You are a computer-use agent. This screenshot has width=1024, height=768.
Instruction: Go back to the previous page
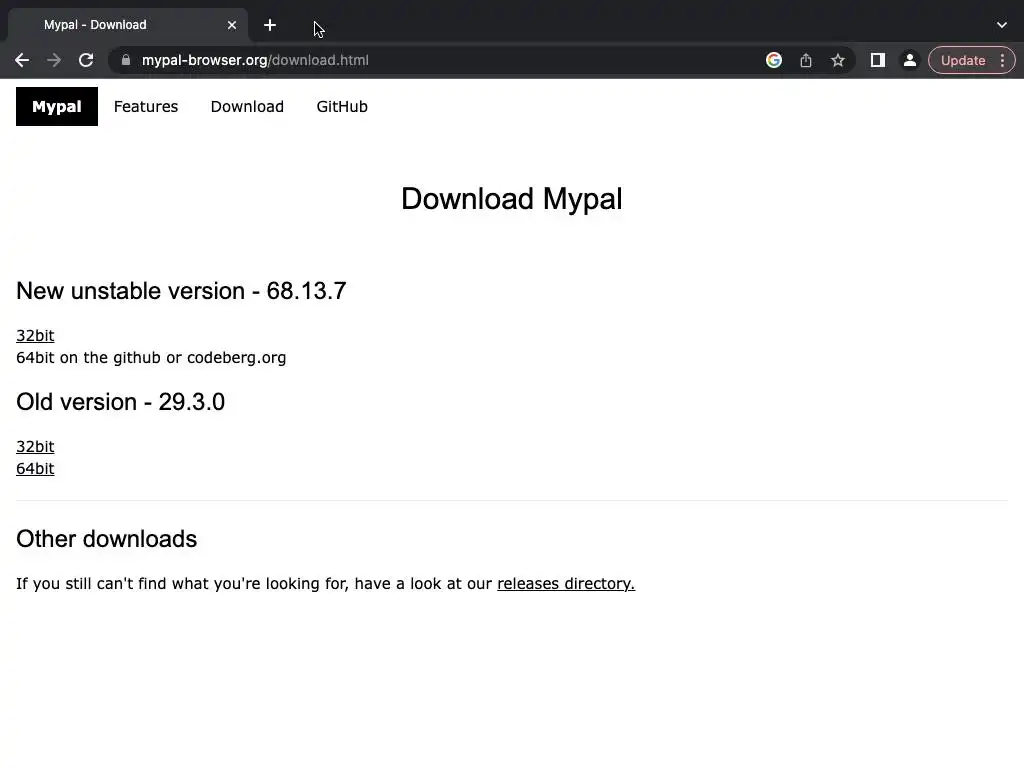[x=22, y=60]
